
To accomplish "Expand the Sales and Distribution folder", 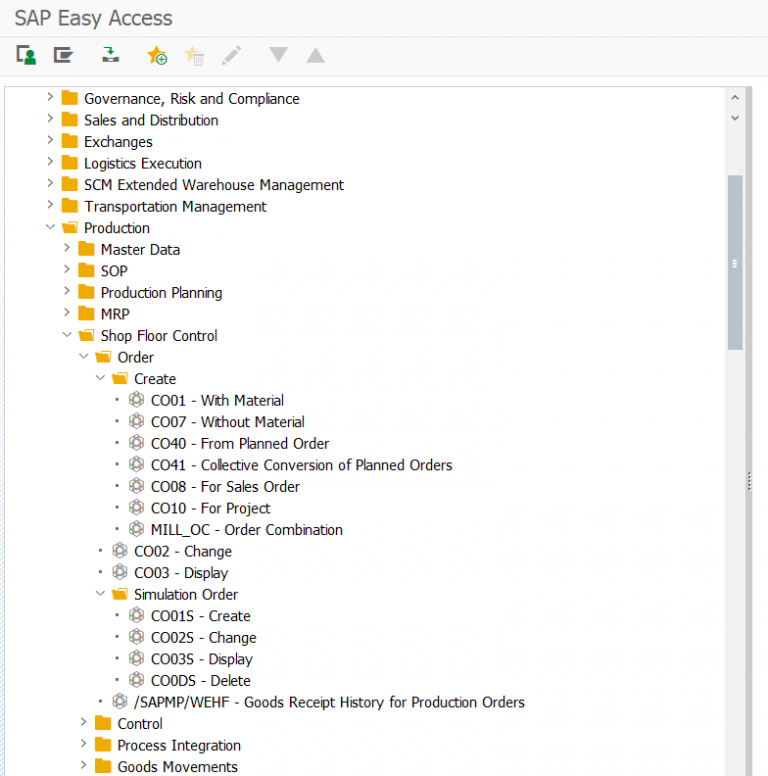I will click(50, 120).
